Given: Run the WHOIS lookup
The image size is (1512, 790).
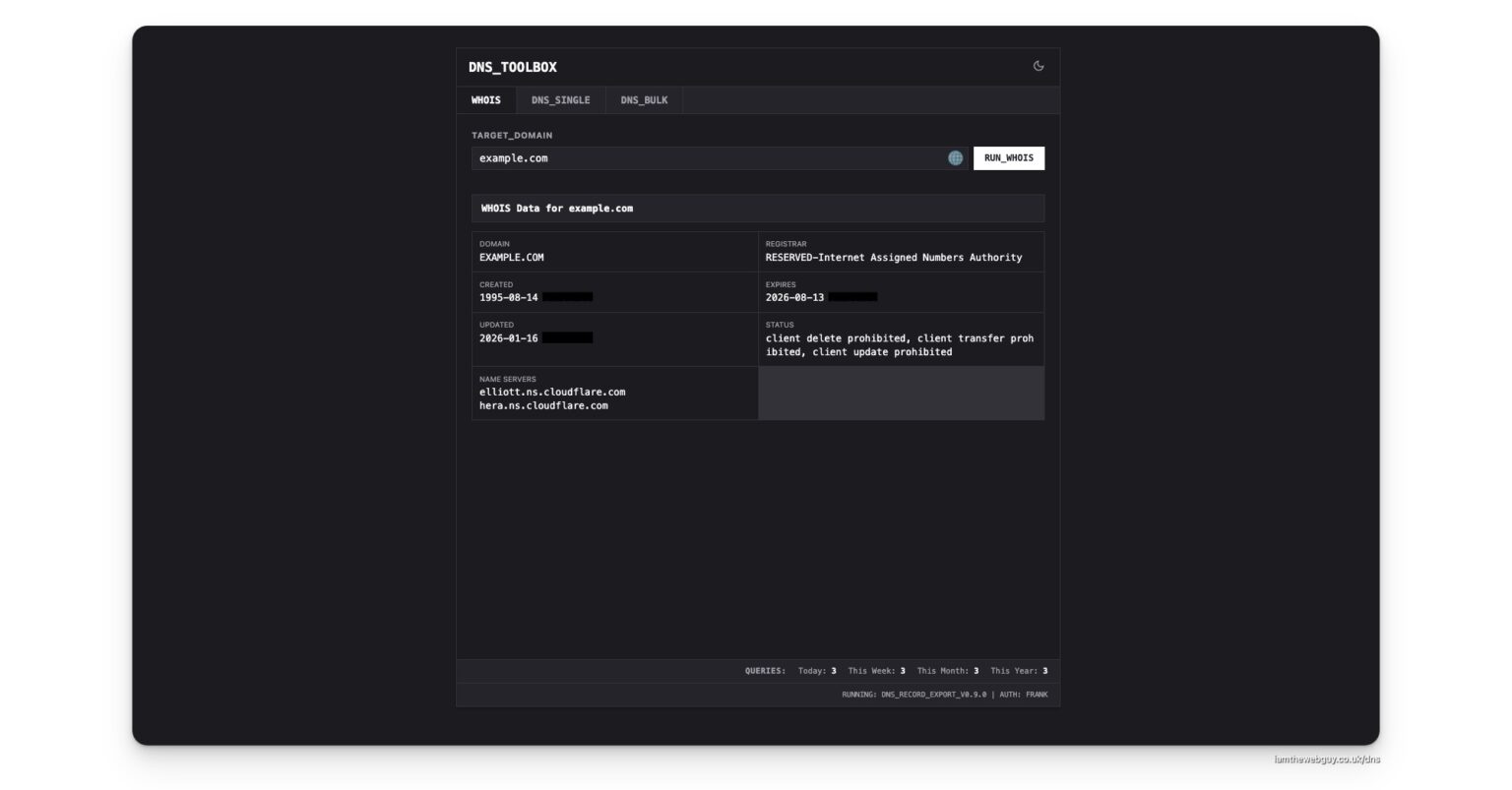Looking at the screenshot, I should pyautogui.click(x=1009, y=158).
